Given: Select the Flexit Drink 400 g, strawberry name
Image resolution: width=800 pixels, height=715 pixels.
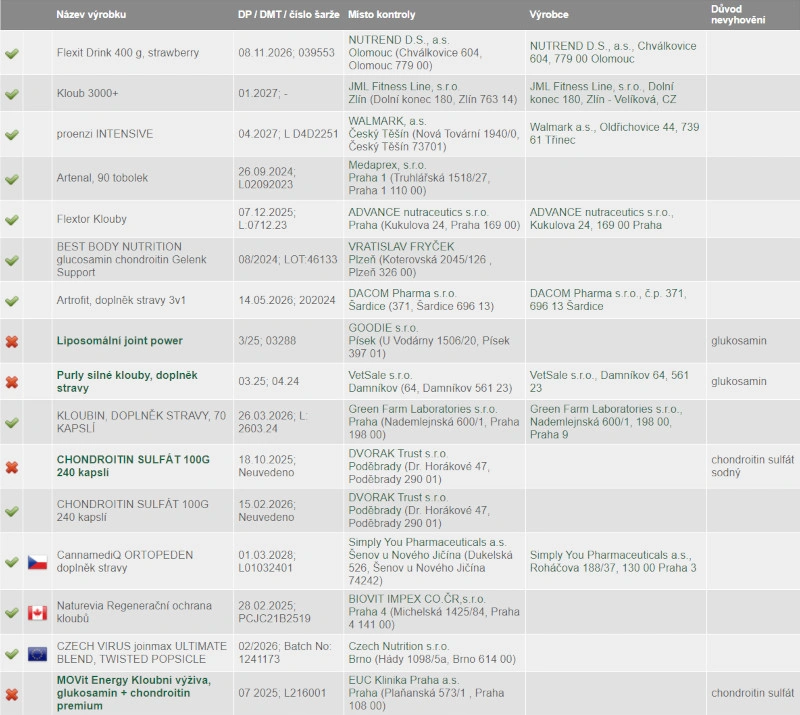Looking at the screenshot, I should coord(128,53).
